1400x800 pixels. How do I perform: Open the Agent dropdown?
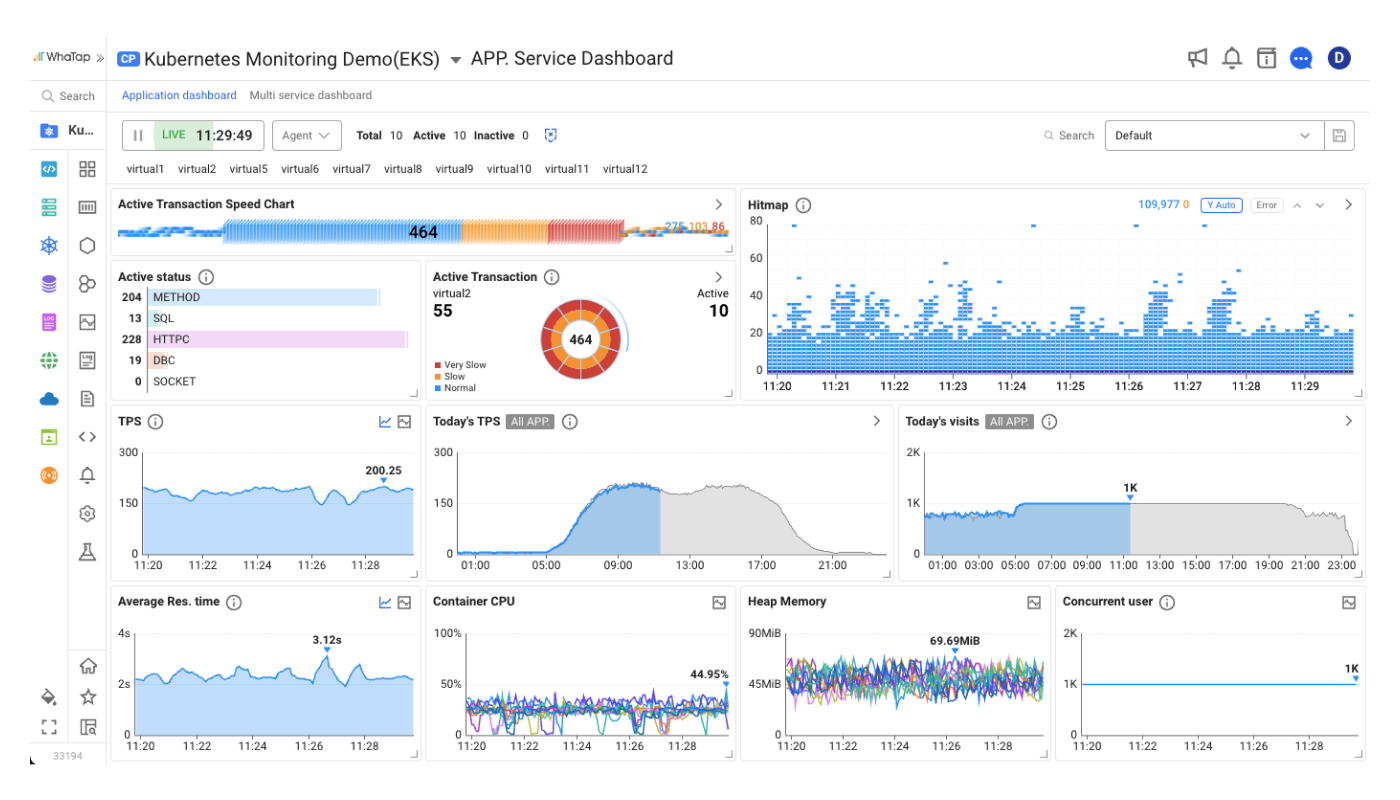click(307, 135)
